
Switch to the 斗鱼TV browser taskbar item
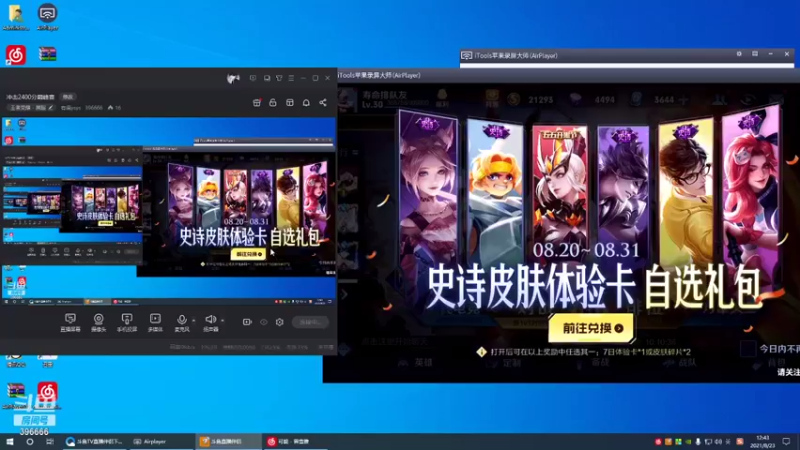94,441
